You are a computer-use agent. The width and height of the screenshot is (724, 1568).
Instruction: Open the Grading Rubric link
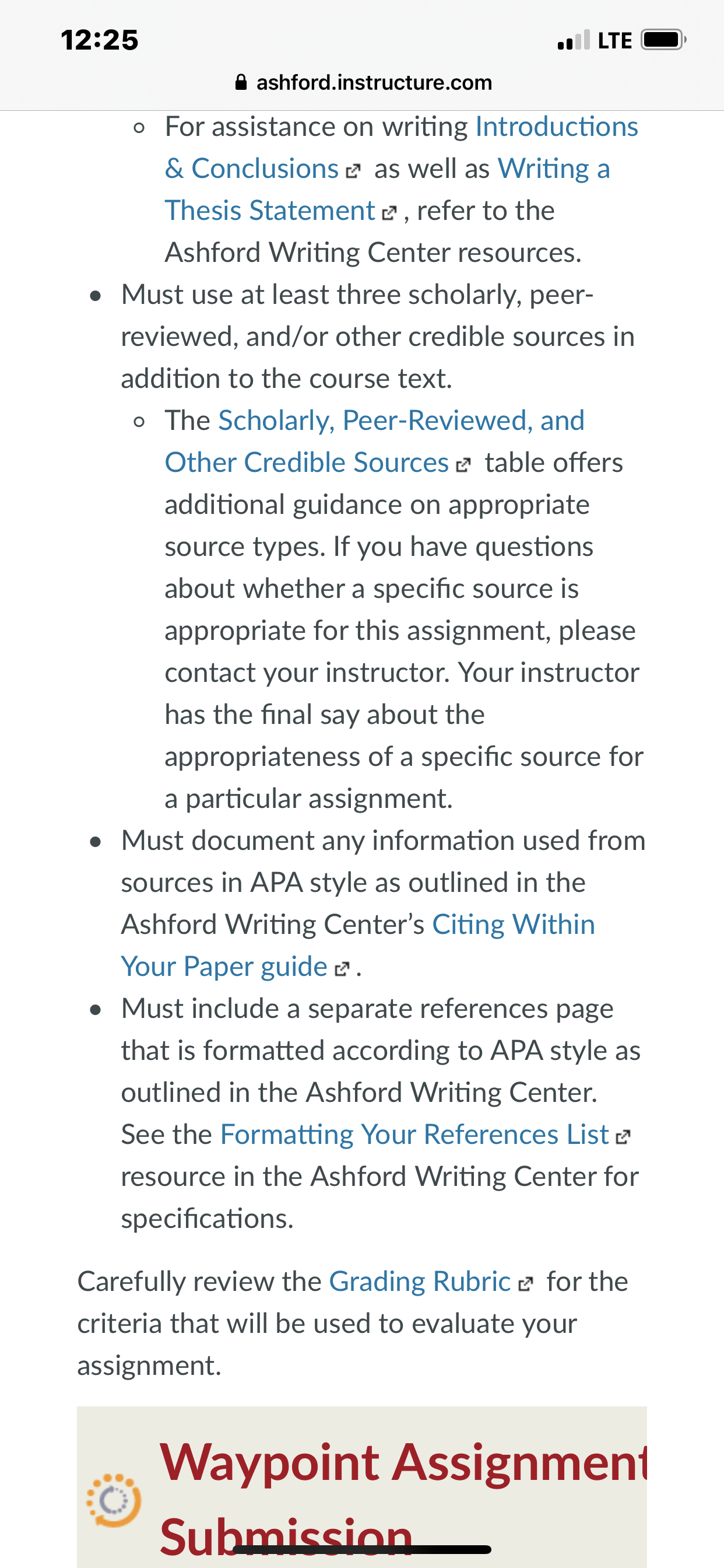(x=419, y=1282)
